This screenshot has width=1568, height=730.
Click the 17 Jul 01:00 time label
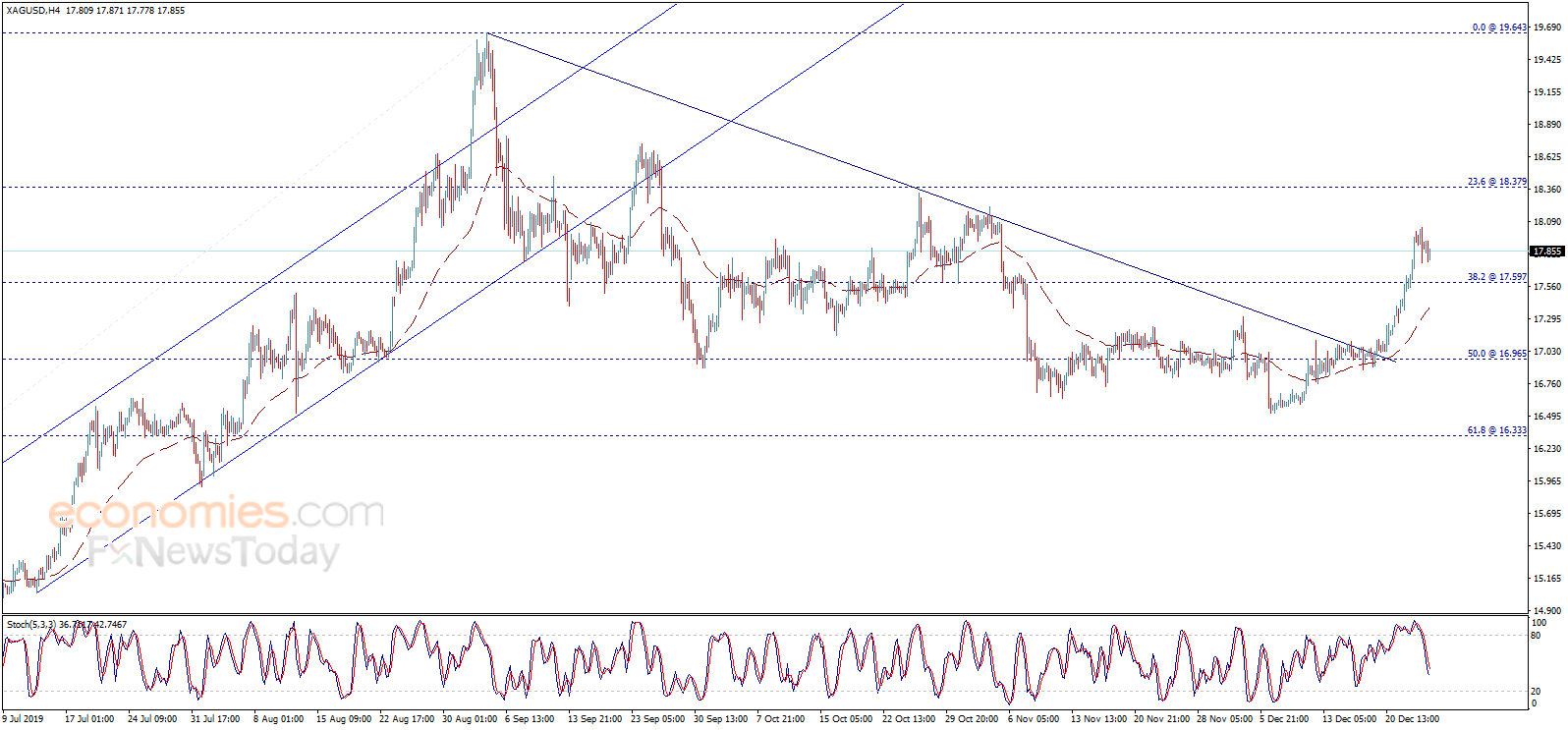click(x=89, y=719)
